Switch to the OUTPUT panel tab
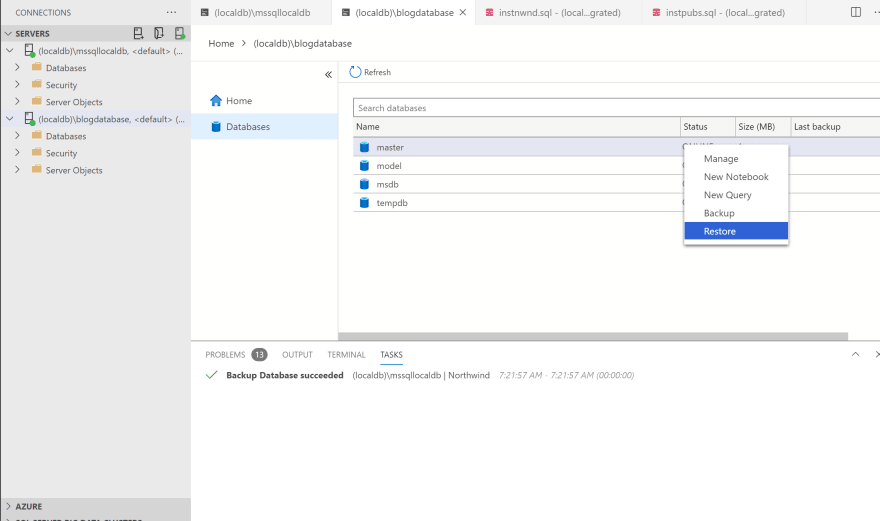Screen dimensions: 880x521 [x=297, y=355]
